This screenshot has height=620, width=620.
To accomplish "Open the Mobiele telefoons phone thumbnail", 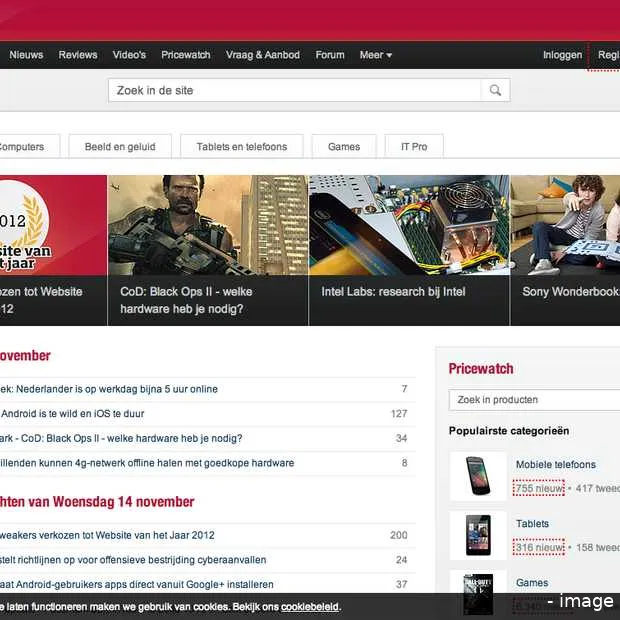I will [477, 476].
